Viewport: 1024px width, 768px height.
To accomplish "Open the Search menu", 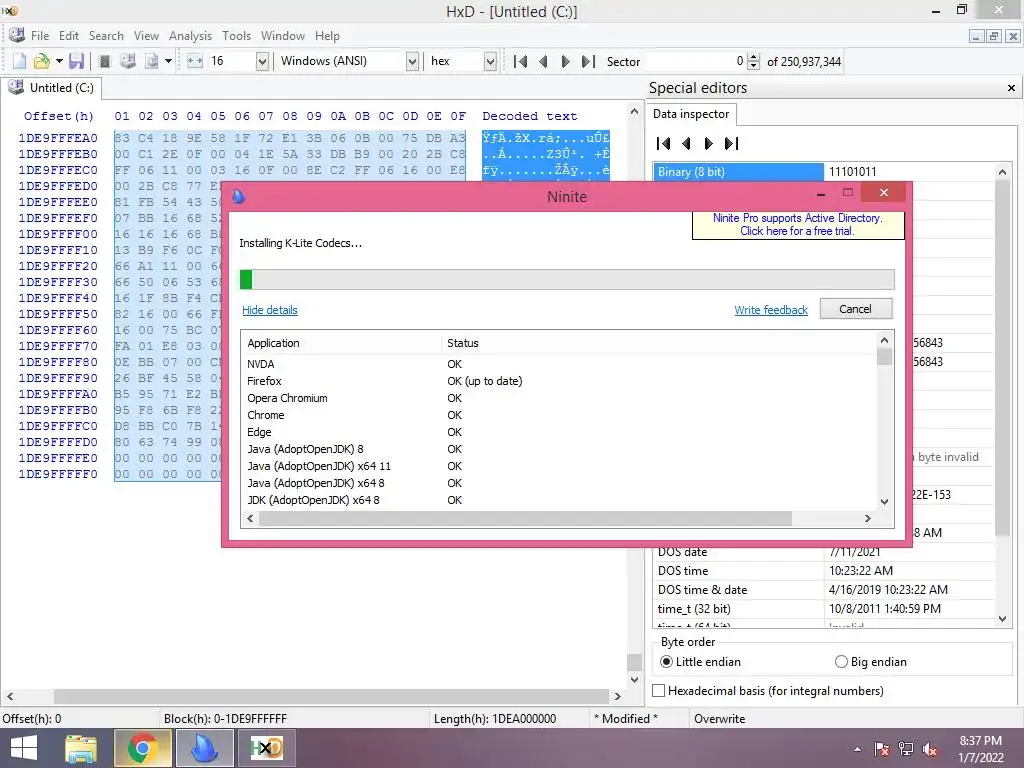I will pyautogui.click(x=106, y=35).
